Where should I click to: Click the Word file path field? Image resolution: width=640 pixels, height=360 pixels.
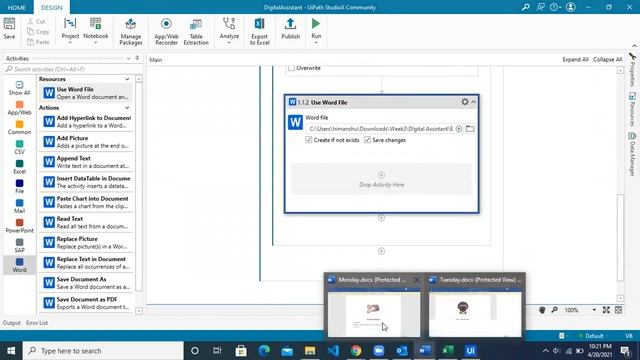pyautogui.click(x=380, y=129)
